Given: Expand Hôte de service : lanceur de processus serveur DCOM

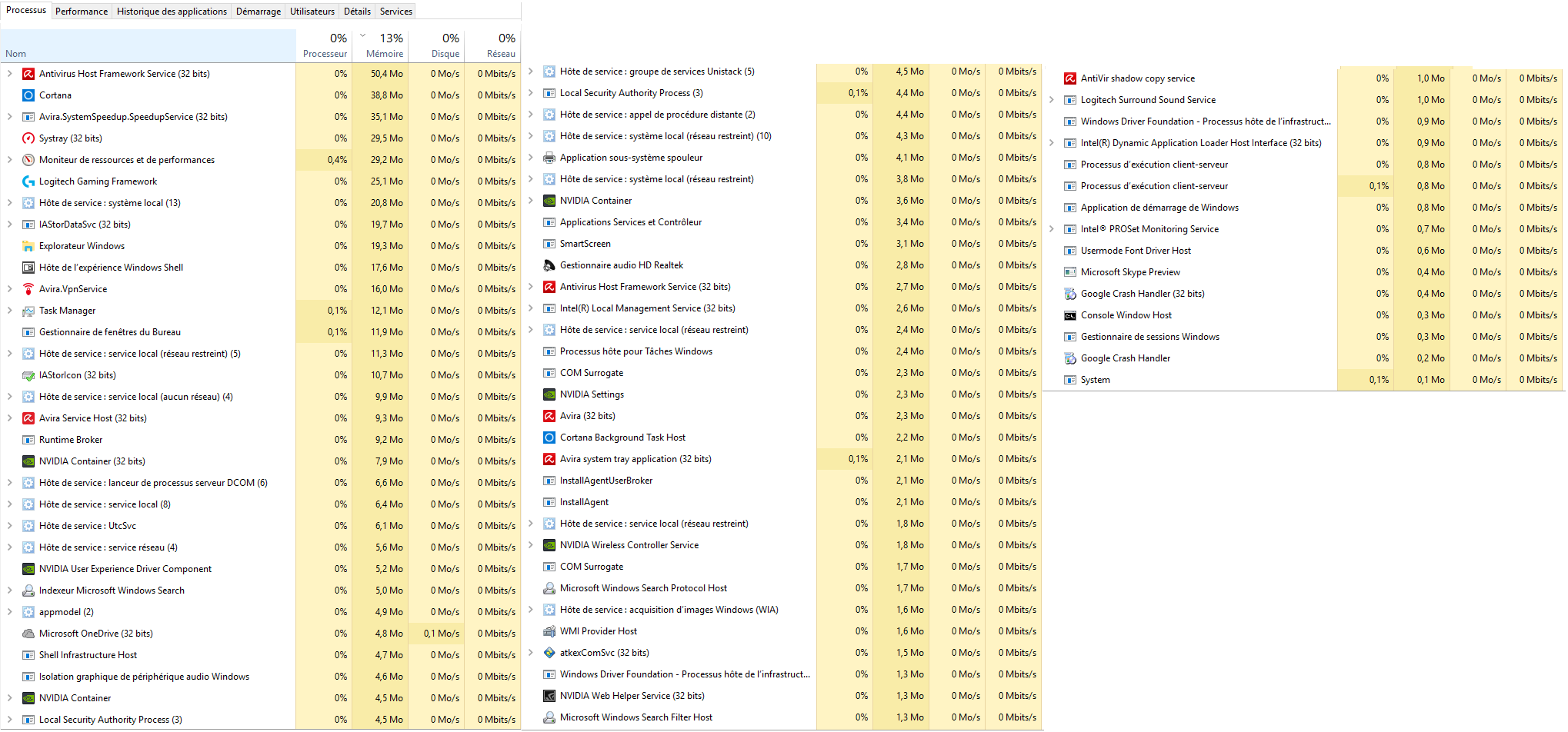Looking at the screenshot, I should (x=9, y=483).
